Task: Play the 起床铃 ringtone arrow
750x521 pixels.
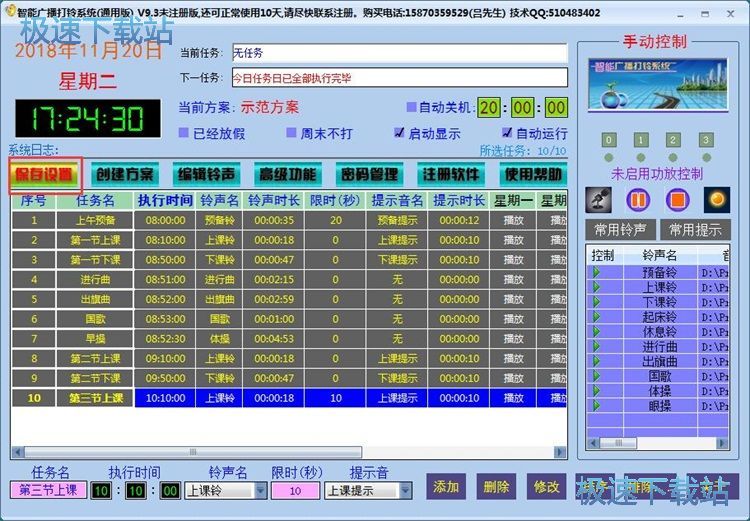Action: [596, 317]
